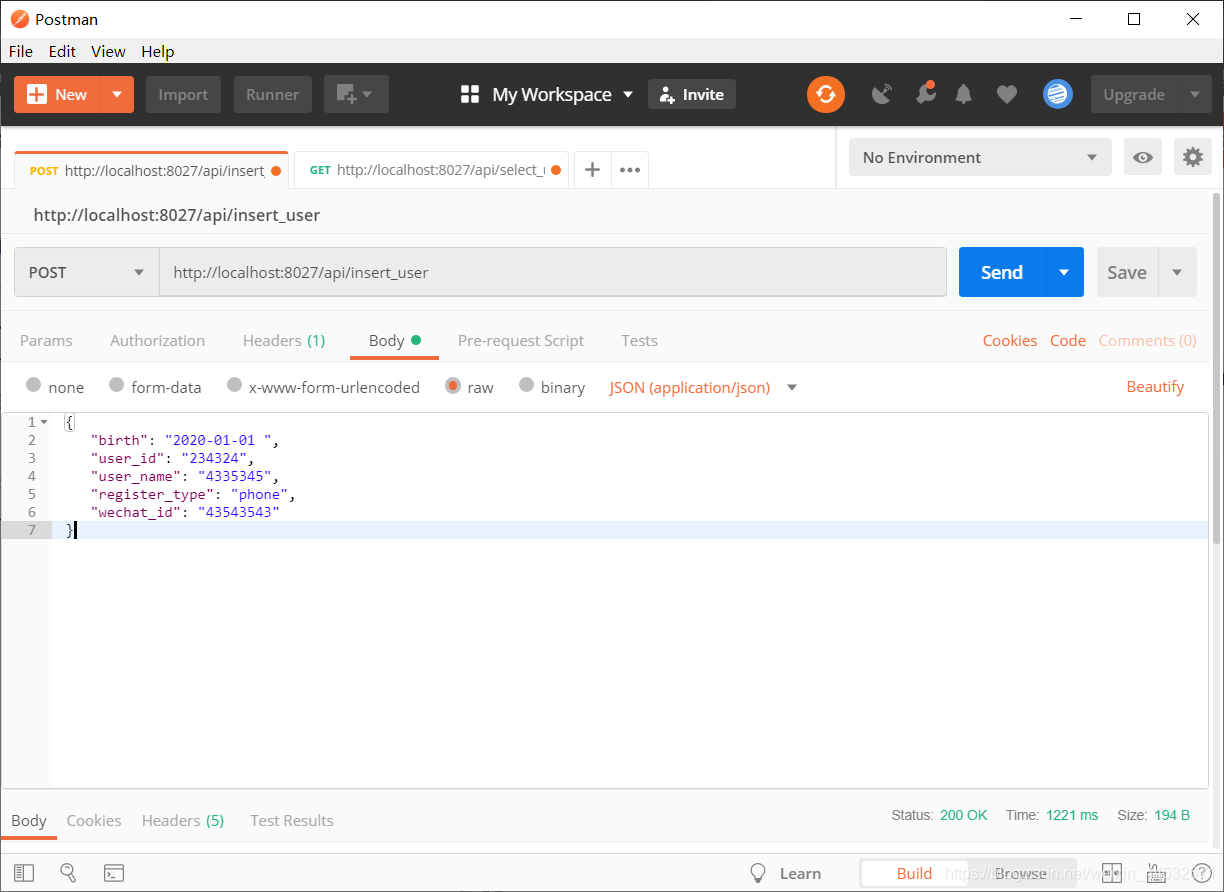Open the capture requests icon
The image size is (1224, 892).
tap(881, 93)
